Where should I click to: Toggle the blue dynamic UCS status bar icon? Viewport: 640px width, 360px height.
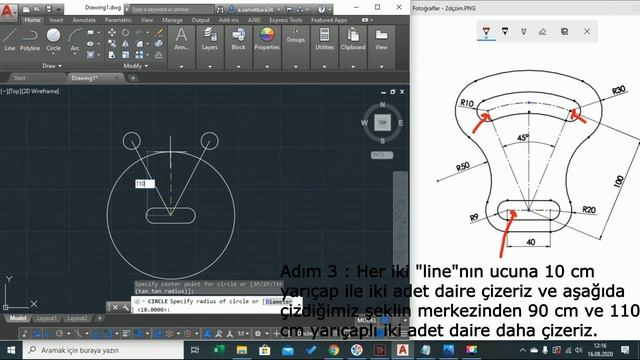[x=158, y=334]
